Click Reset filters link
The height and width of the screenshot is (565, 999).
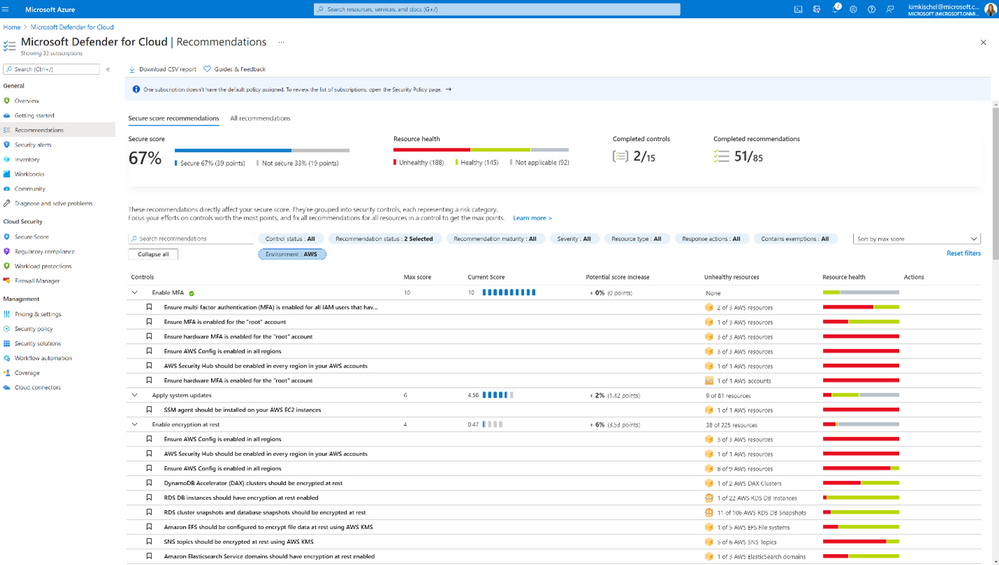[963, 254]
